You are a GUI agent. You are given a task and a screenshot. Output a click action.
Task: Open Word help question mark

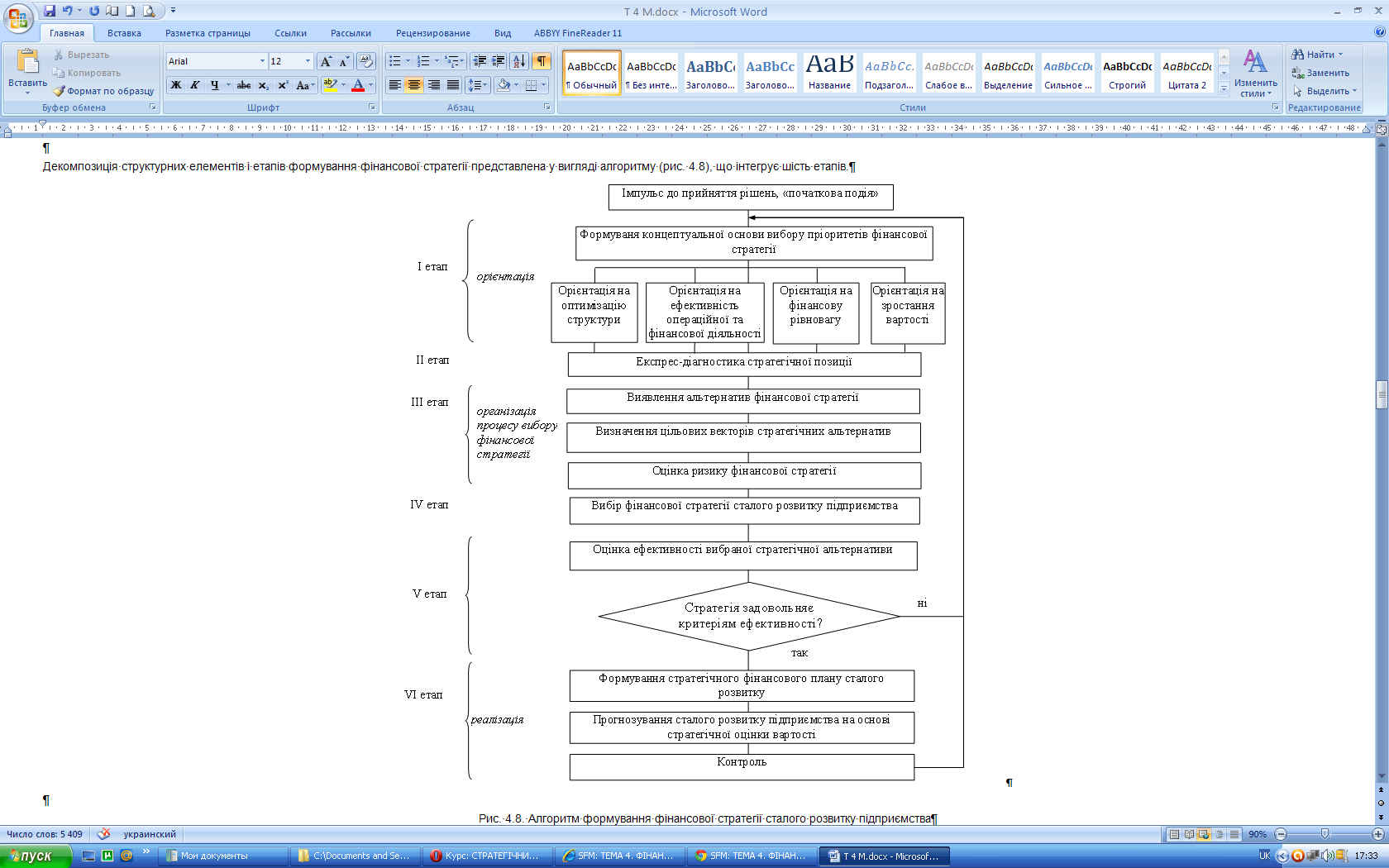pyautogui.click(x=1379, y=32)
